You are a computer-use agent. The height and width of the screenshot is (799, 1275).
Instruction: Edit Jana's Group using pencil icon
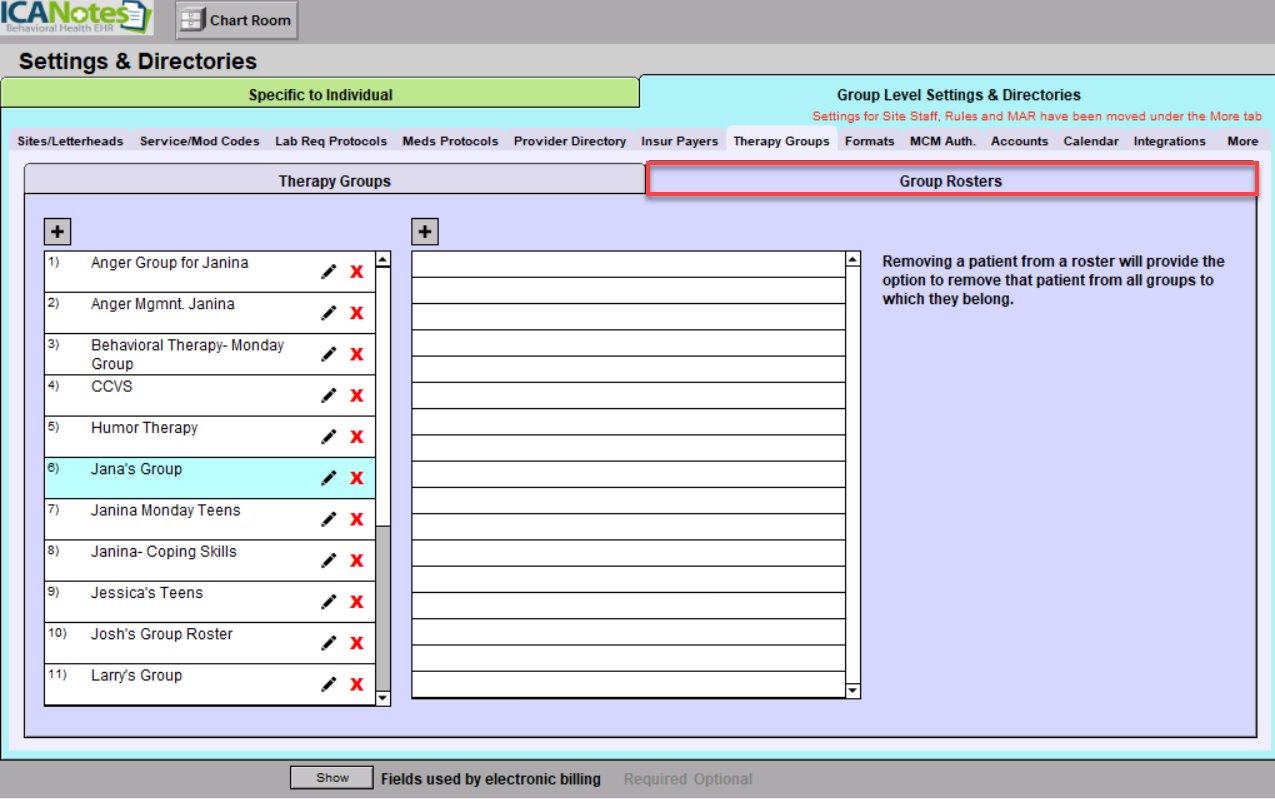click(328, 478)
